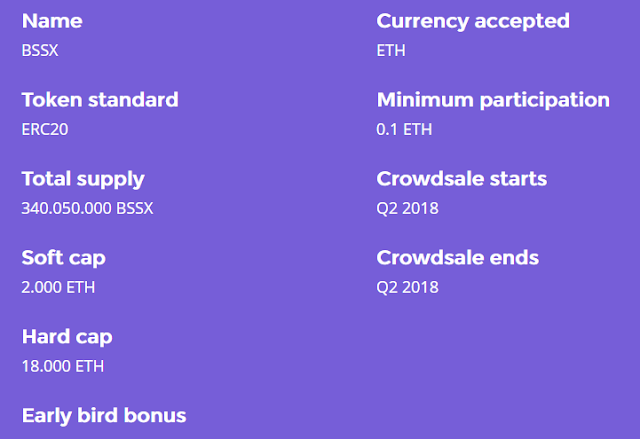Select Q2 2018 under Crowdsale ends
640x439 pixels.
pyautogui.click(x=407, y=287)
